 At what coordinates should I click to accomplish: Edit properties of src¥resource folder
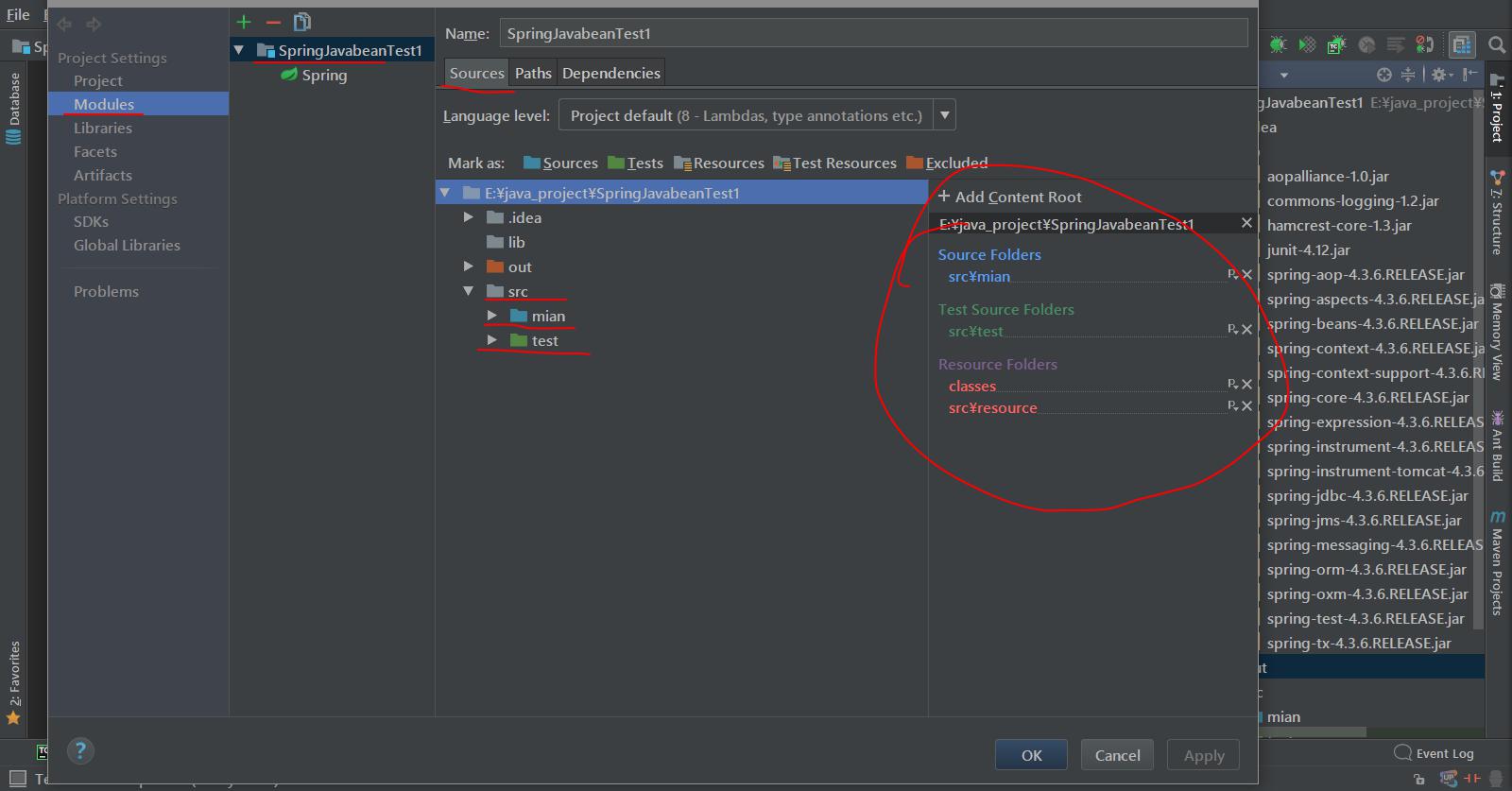tap(1232, 406)
